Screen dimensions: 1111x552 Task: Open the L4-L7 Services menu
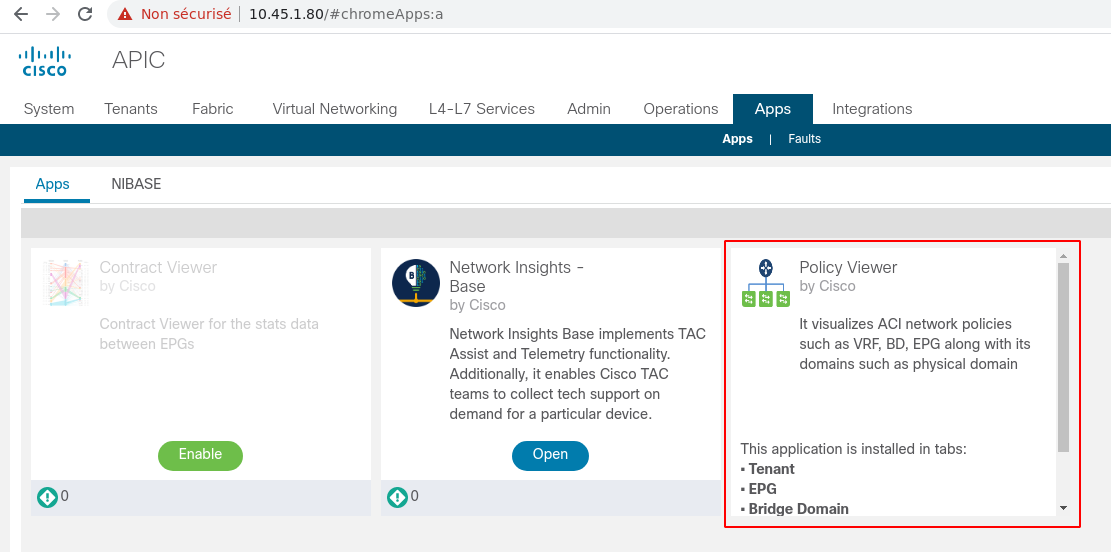[x=482, y=109]
